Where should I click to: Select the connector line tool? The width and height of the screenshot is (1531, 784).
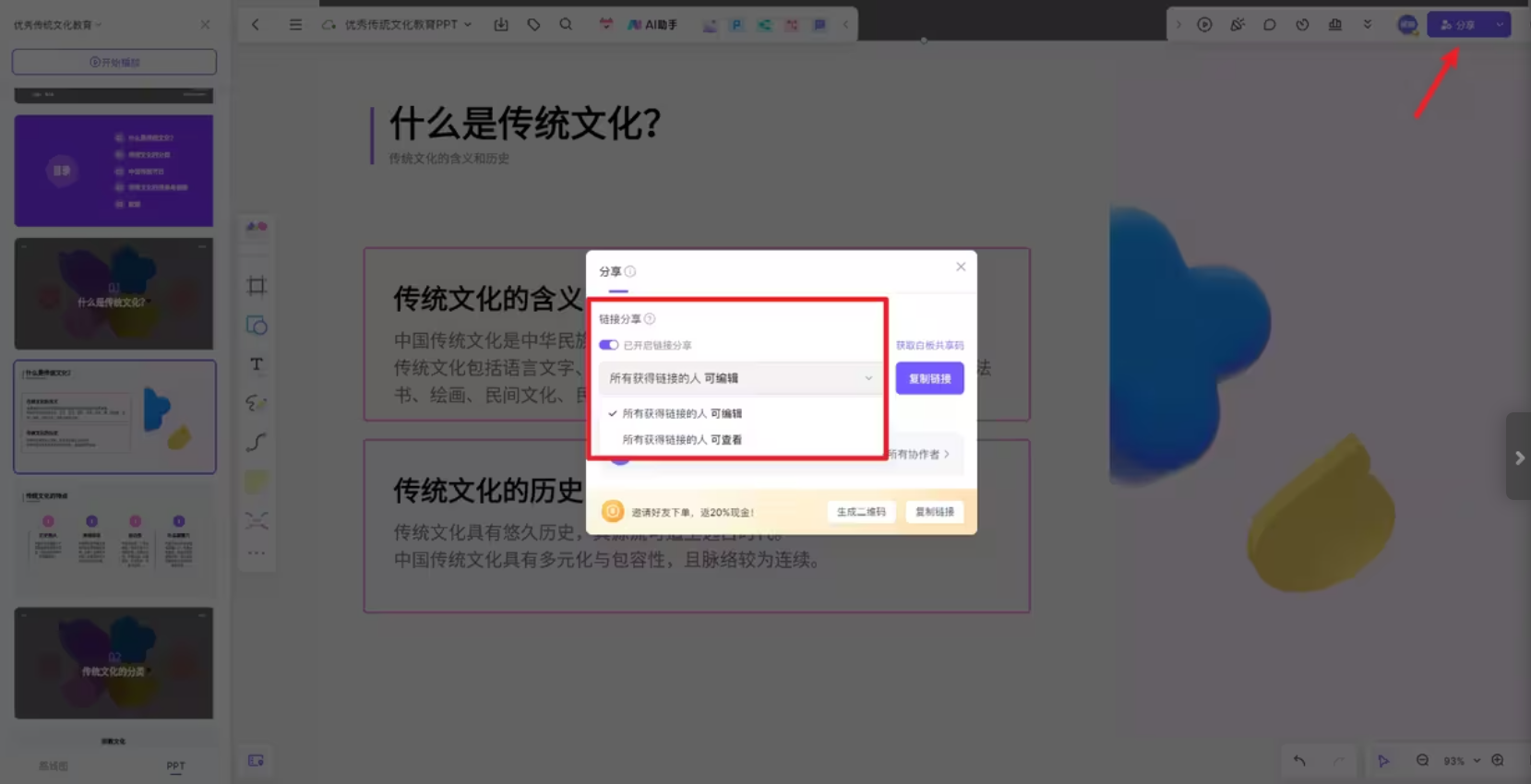tap(257, 443)
